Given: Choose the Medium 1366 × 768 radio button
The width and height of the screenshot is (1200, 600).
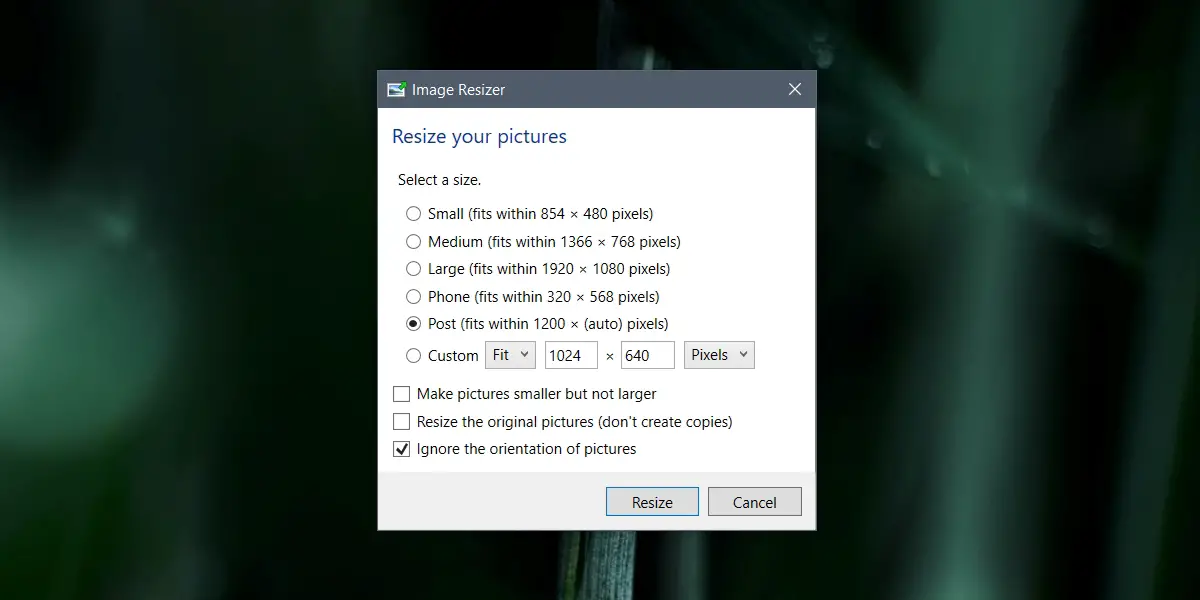Looking at the screenshot, I should tap(414, 242).
